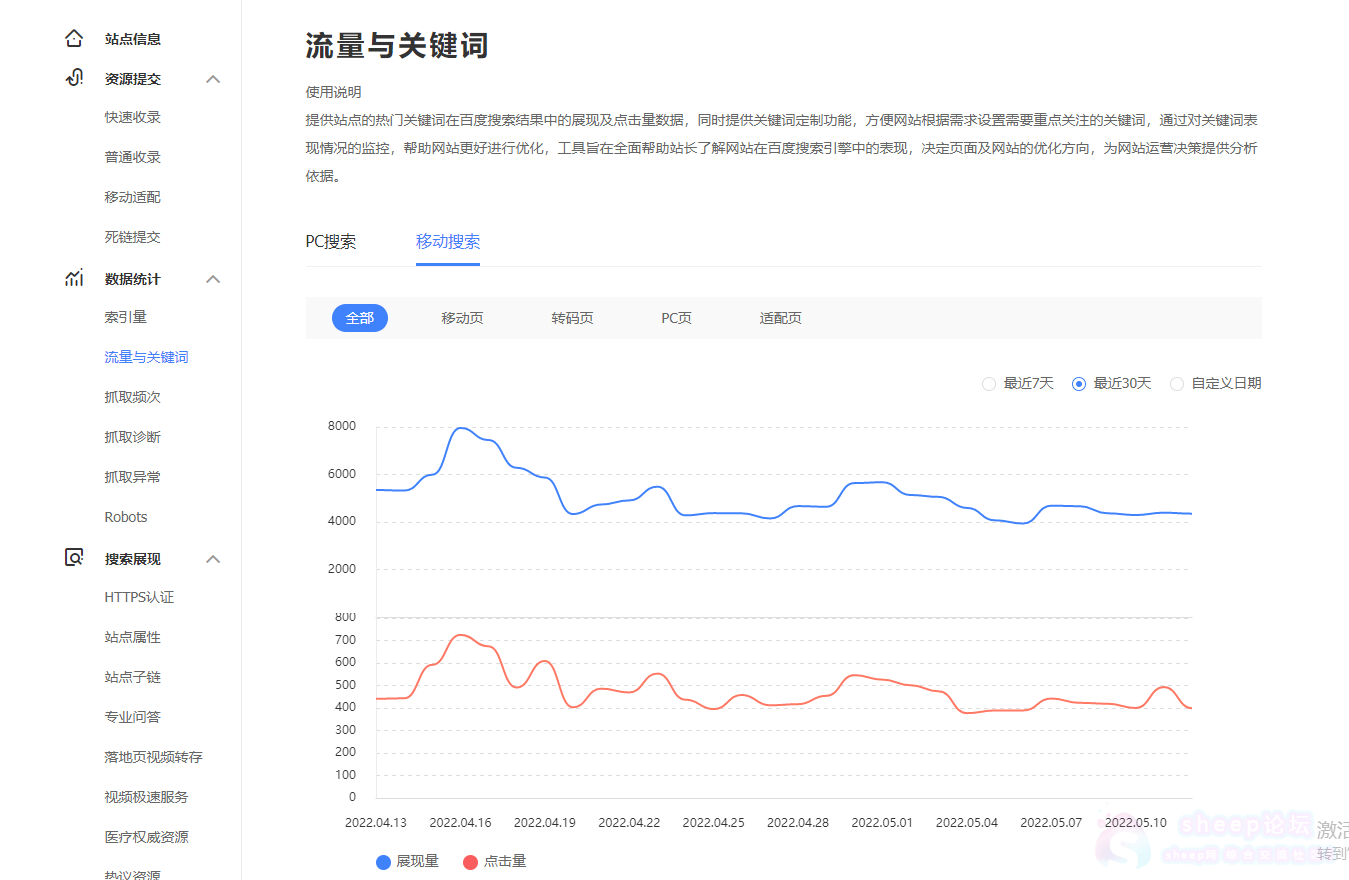This screenshot has width=1349, height=880.
Task: Open 抓取诊断 in the sidebar
Action: 133,437
